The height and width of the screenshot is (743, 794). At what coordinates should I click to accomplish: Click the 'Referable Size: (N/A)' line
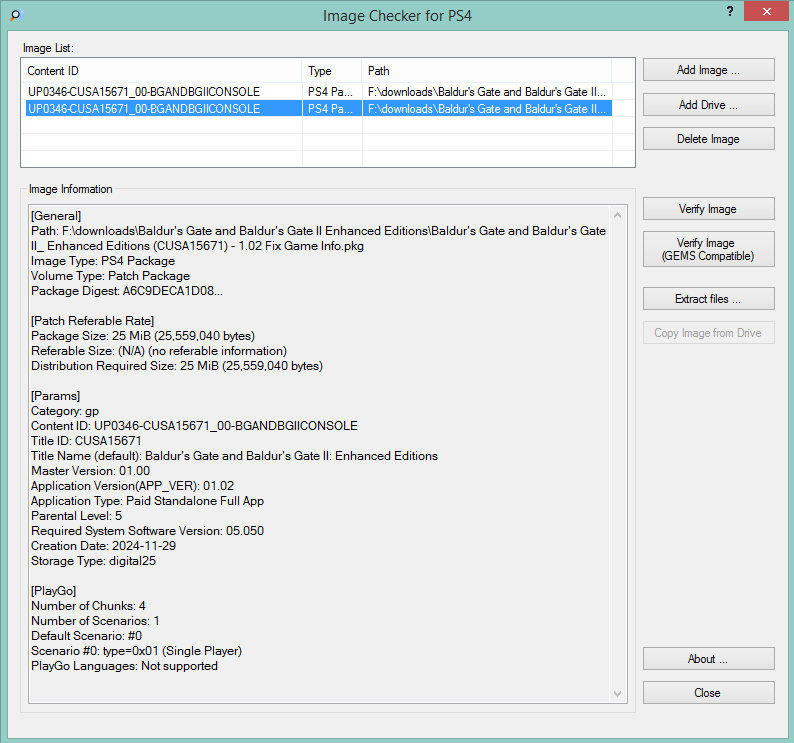coord(159,351)
